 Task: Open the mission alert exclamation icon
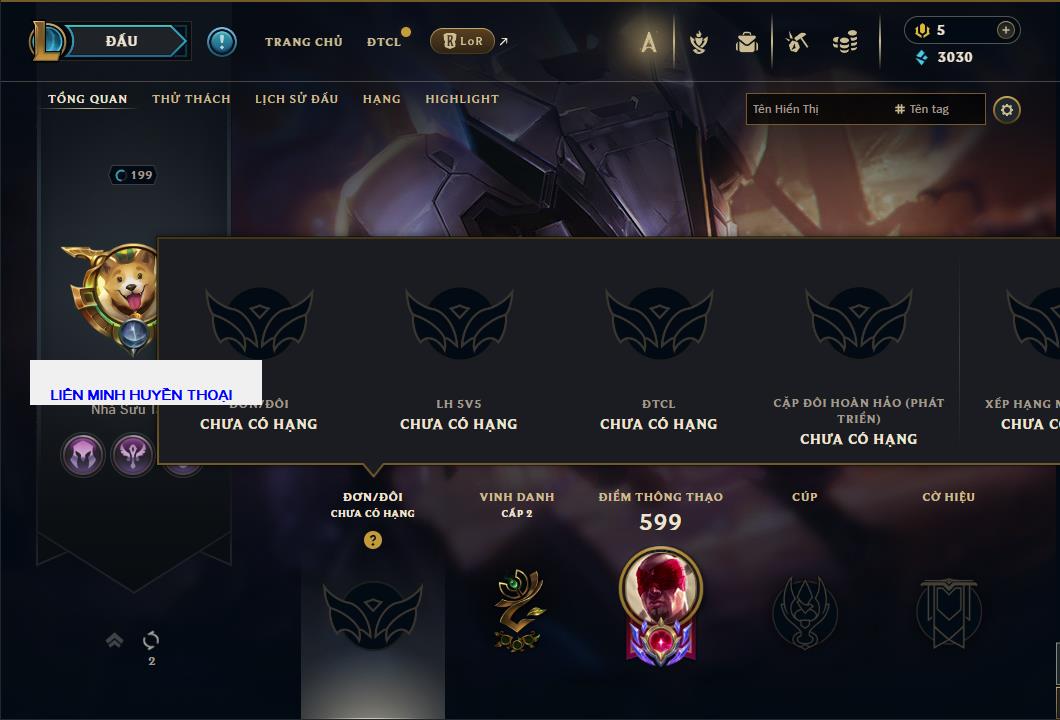[x=222, y=42]
